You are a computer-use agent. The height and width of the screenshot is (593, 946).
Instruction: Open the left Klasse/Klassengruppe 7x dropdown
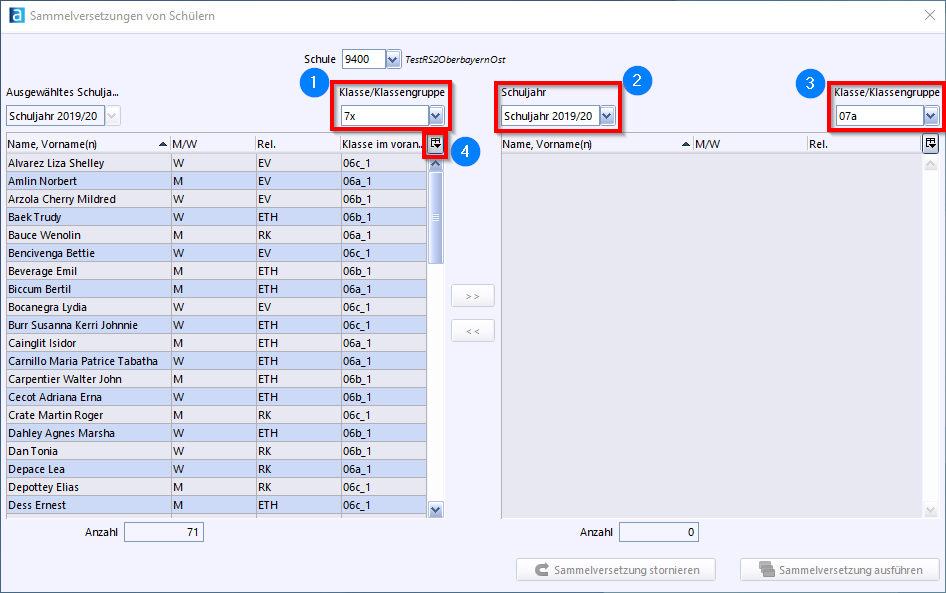click(x=435, y=116)
